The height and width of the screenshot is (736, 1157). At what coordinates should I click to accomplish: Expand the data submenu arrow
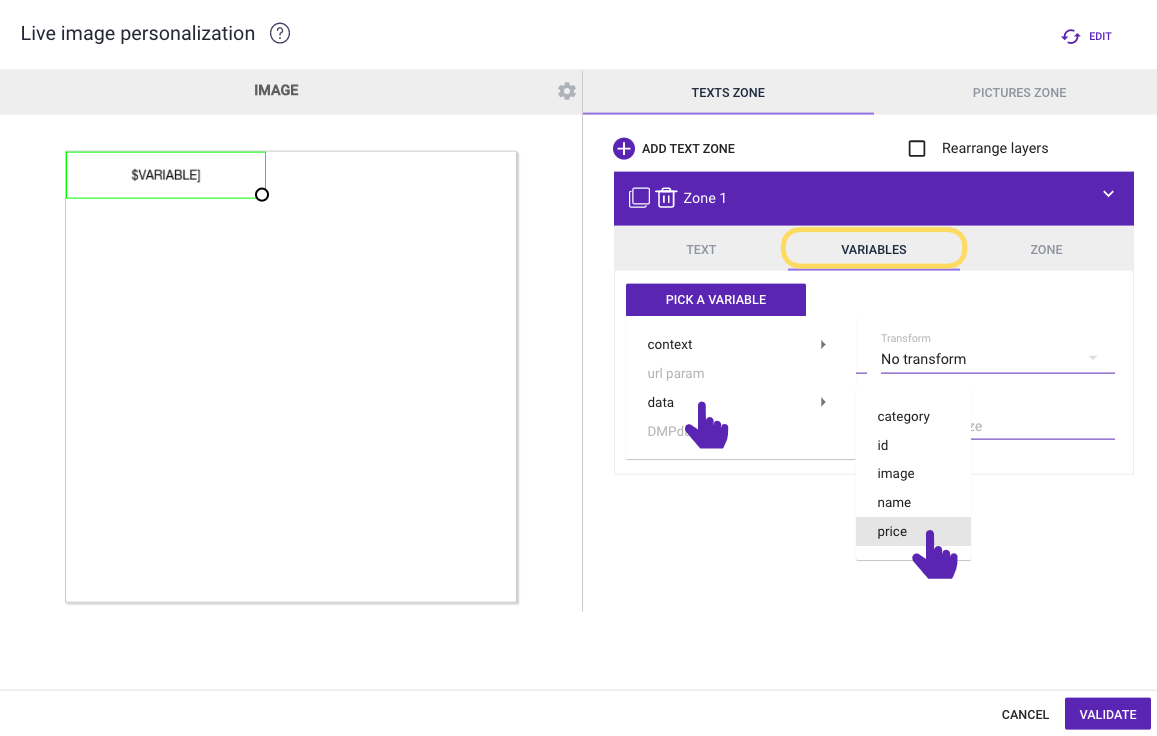coord(823,402)
